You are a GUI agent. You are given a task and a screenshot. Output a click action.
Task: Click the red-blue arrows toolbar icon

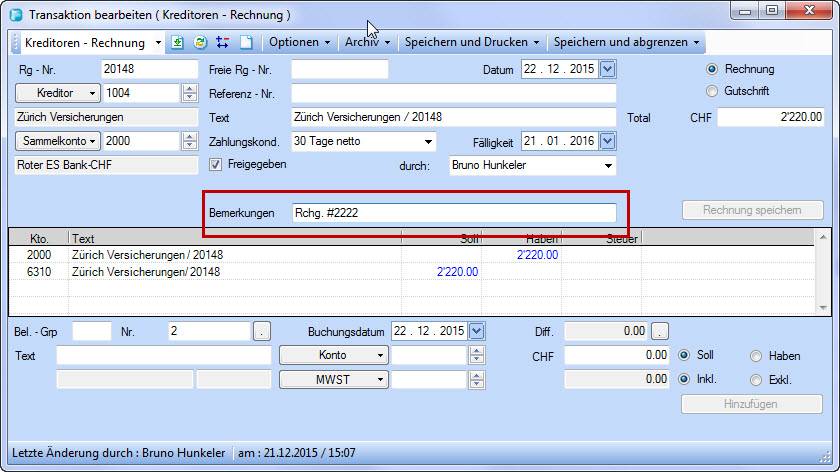(x=222, y=43)
